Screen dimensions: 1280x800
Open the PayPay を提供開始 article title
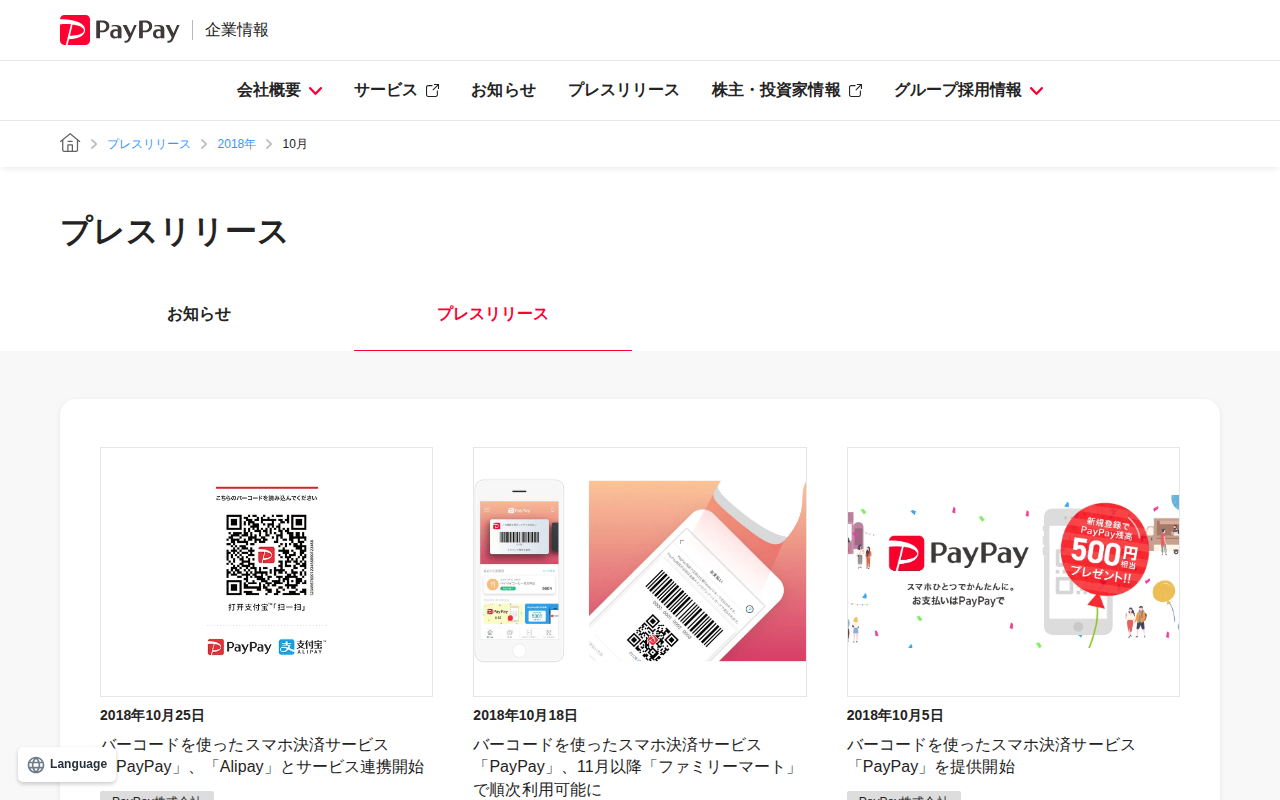pyautogui.click(x=991, y=756)
